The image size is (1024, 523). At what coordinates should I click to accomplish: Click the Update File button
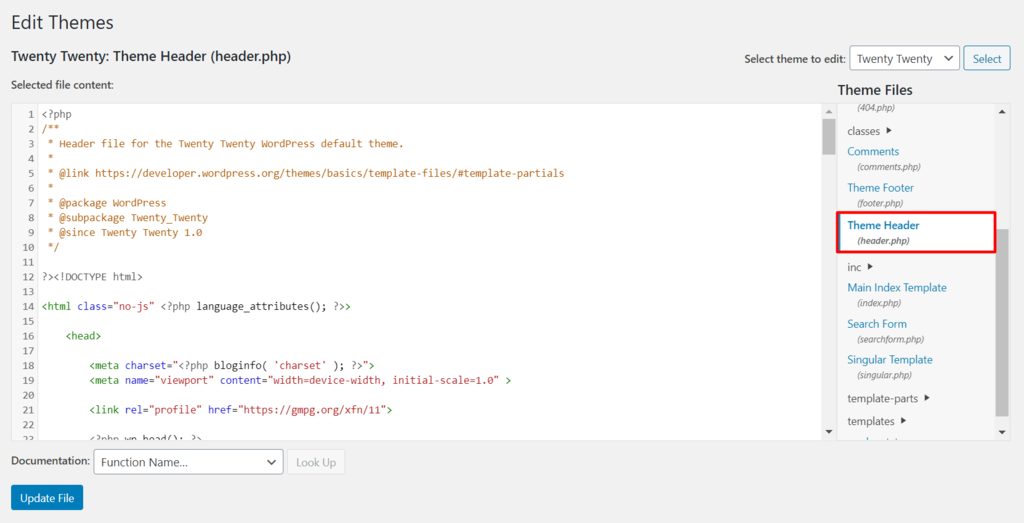pyautogui.click(x=47, y=498)
